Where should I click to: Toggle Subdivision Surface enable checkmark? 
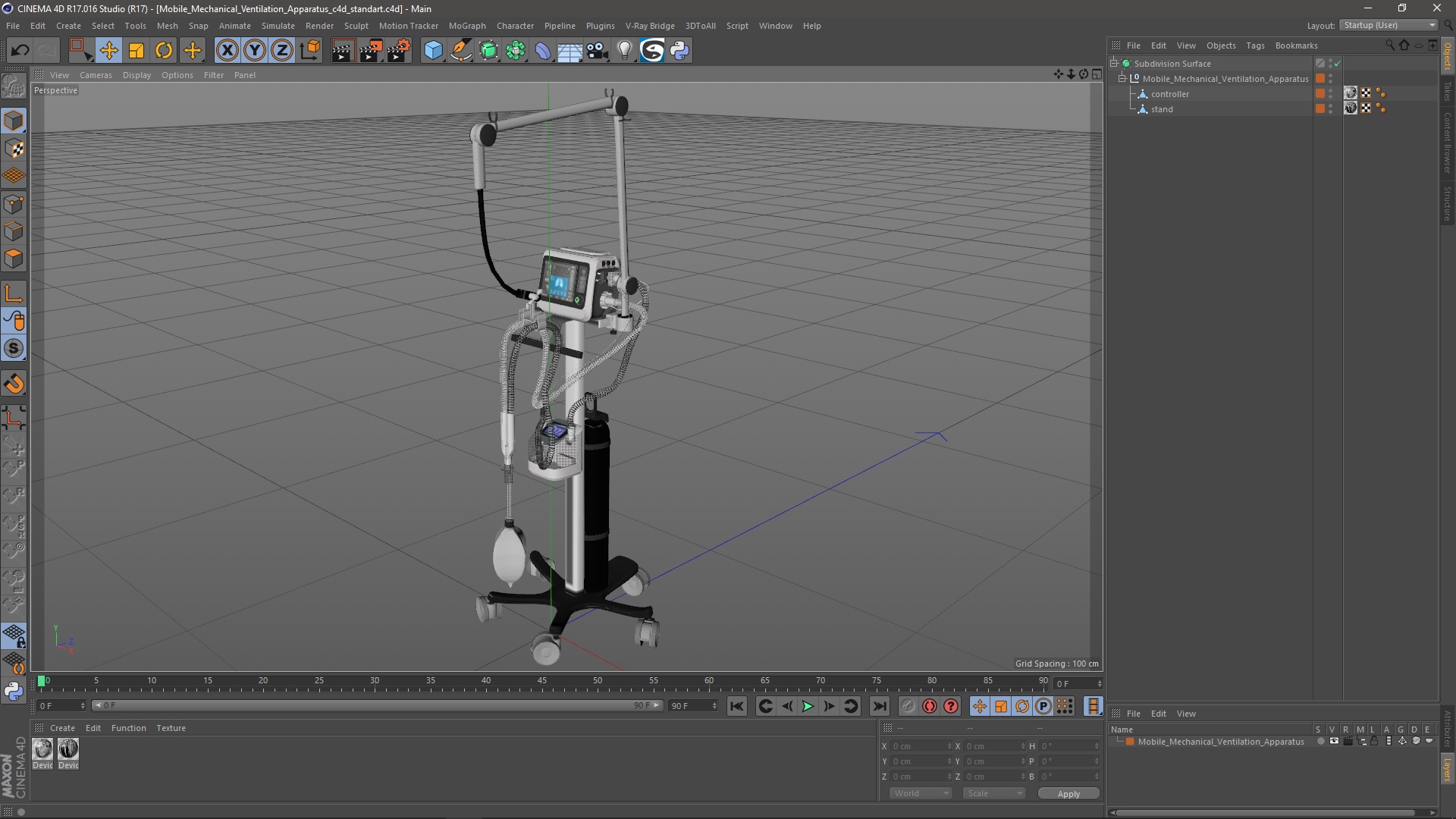[1338, 64]
